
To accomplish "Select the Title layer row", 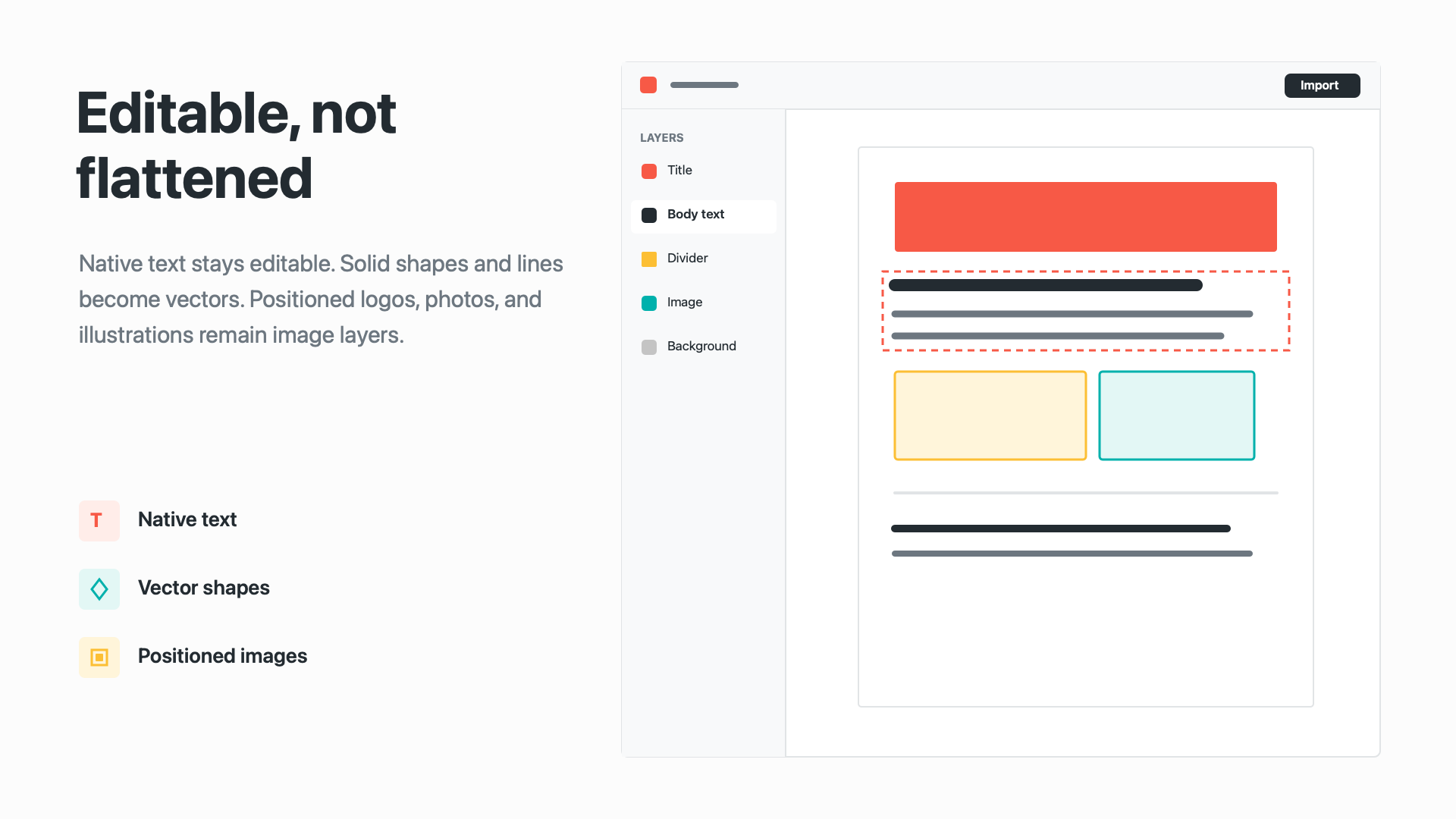I will pos(703,171).
